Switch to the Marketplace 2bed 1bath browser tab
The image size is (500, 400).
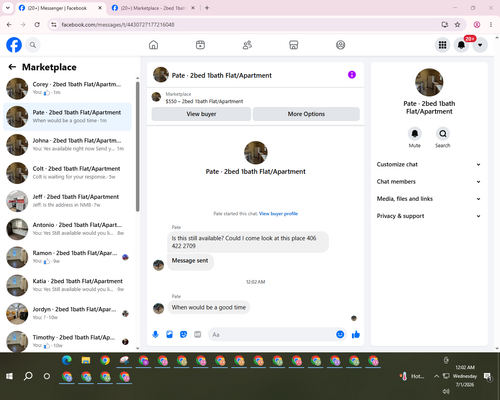152,8
